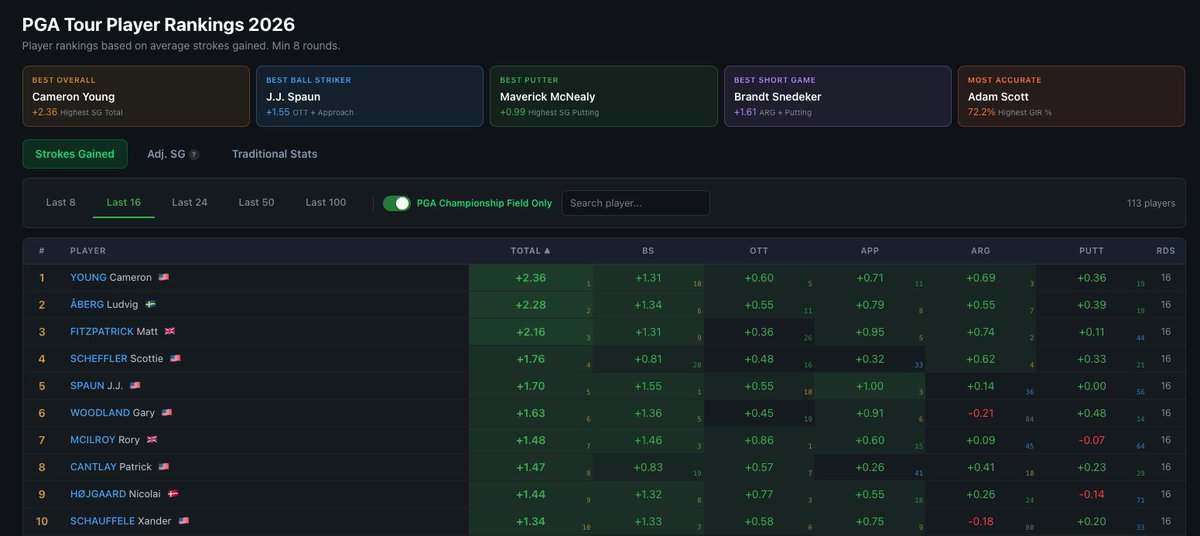Click the +1.55 BS value for Spaun
Viewport: 1200px width, 536px height.
648,386
